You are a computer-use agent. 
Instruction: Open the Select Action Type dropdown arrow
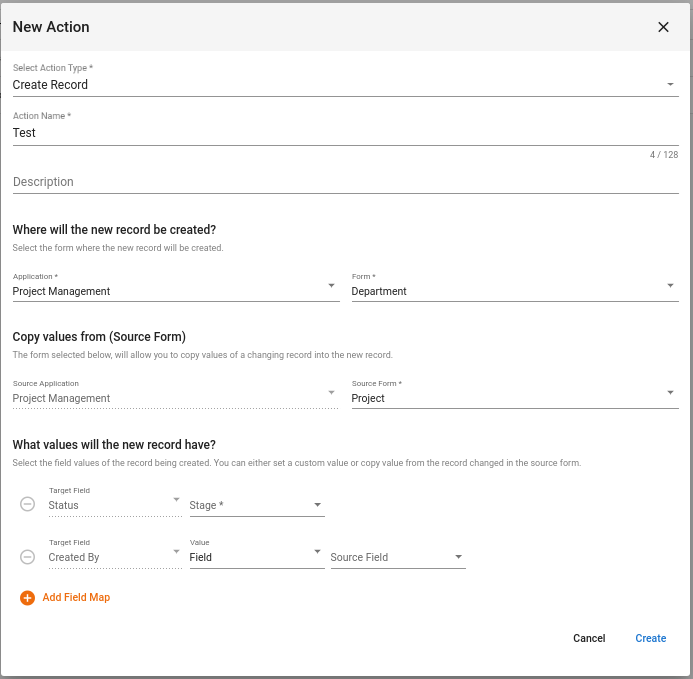pos(670,84)
